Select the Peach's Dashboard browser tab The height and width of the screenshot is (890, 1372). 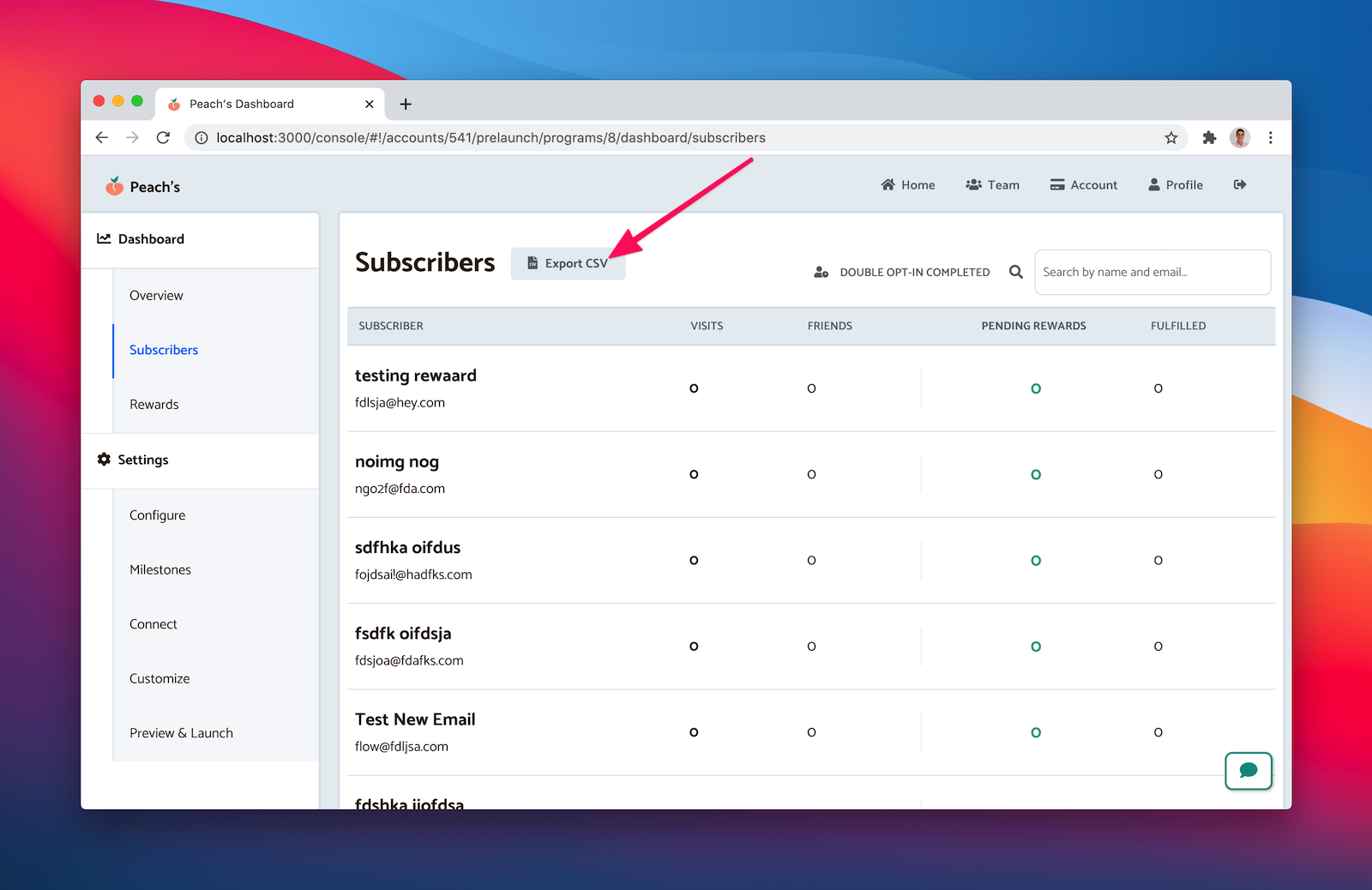pos(271,104)
